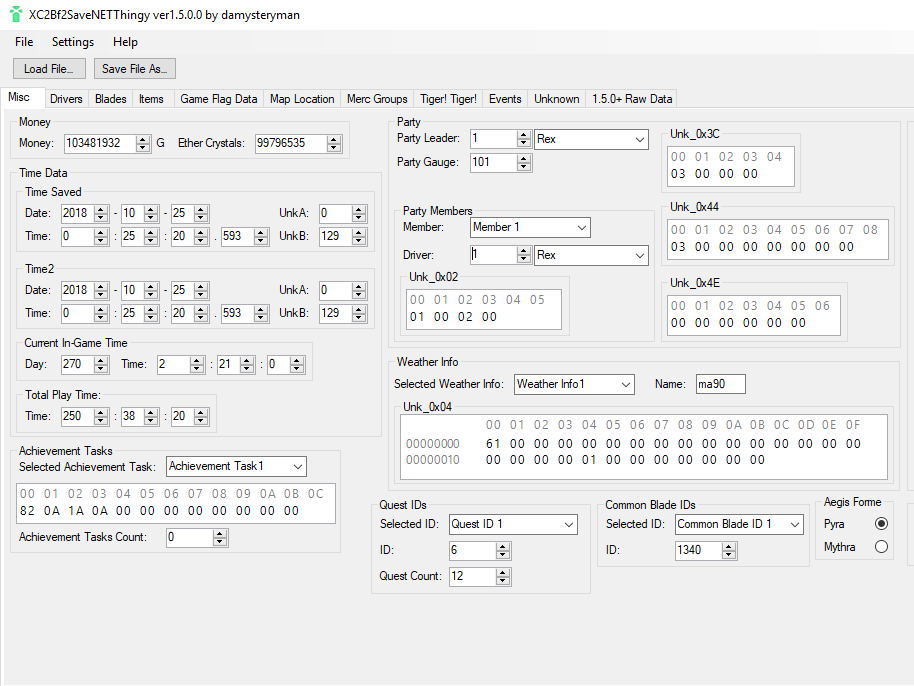Select the Mythra Aegis form
Viewport: 914px width, 686px height.
881,547
